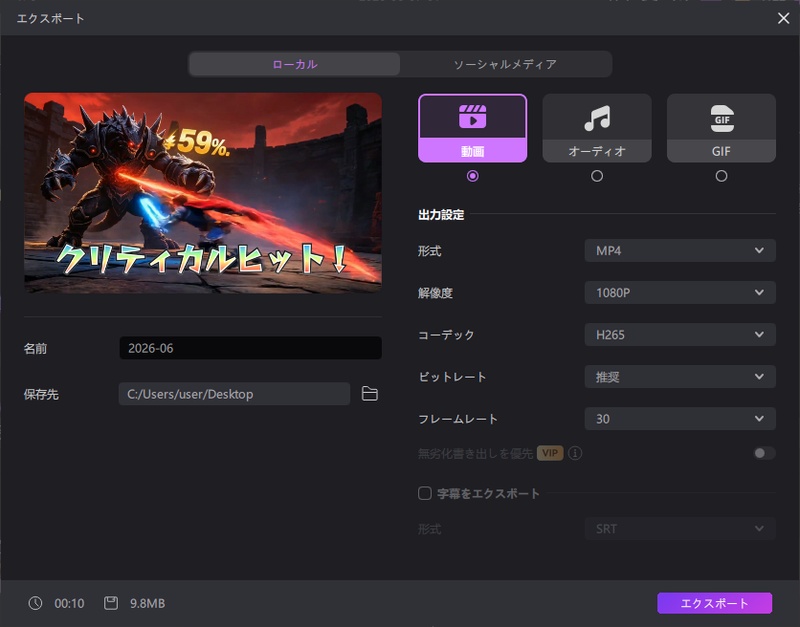Image resolution: width=800 pixels, height=627 pixels.
Task: Enable the 字幕をエクスポート checkbox
Action: click(x=425, y=493)
